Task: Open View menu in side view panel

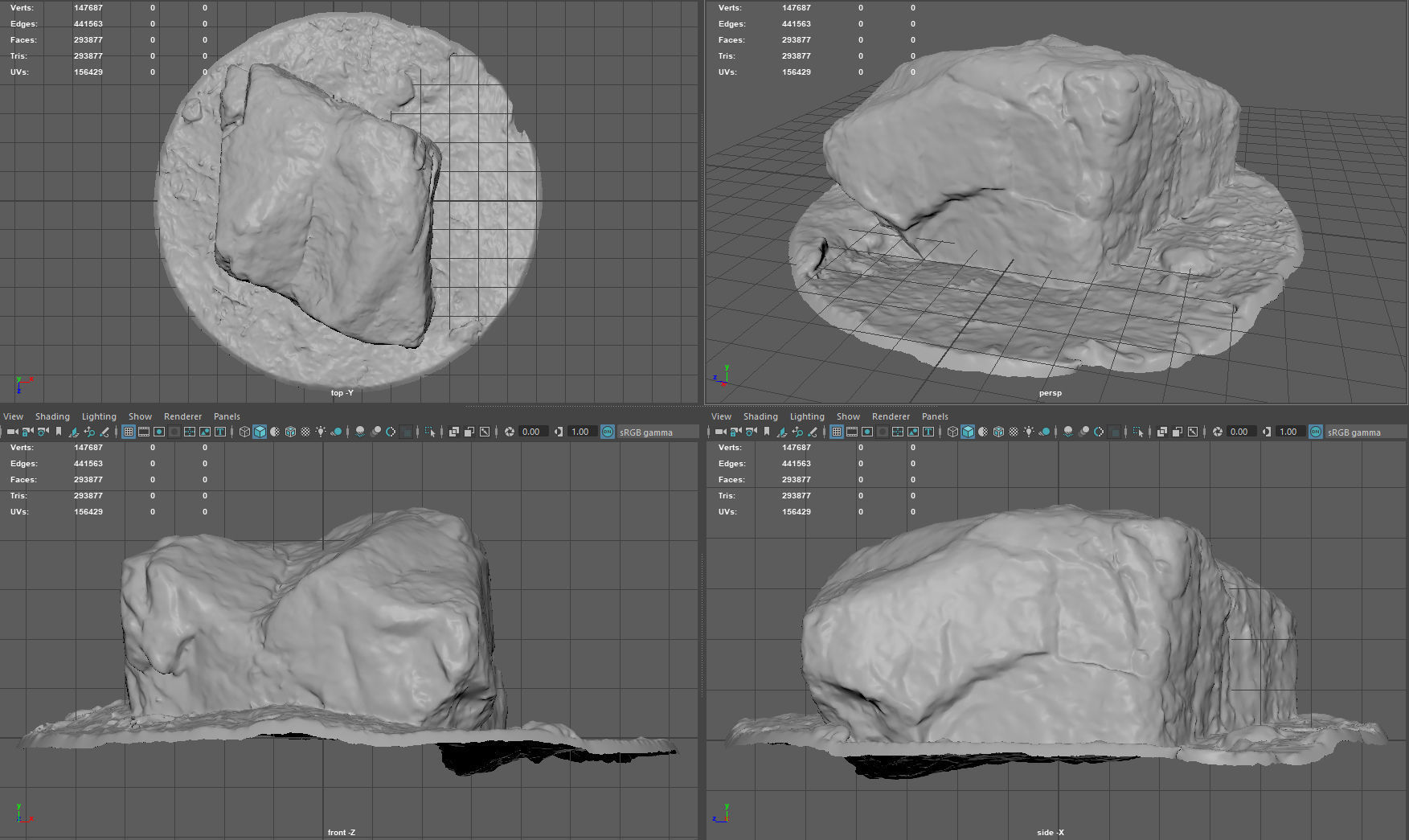Action: (722, 416)
